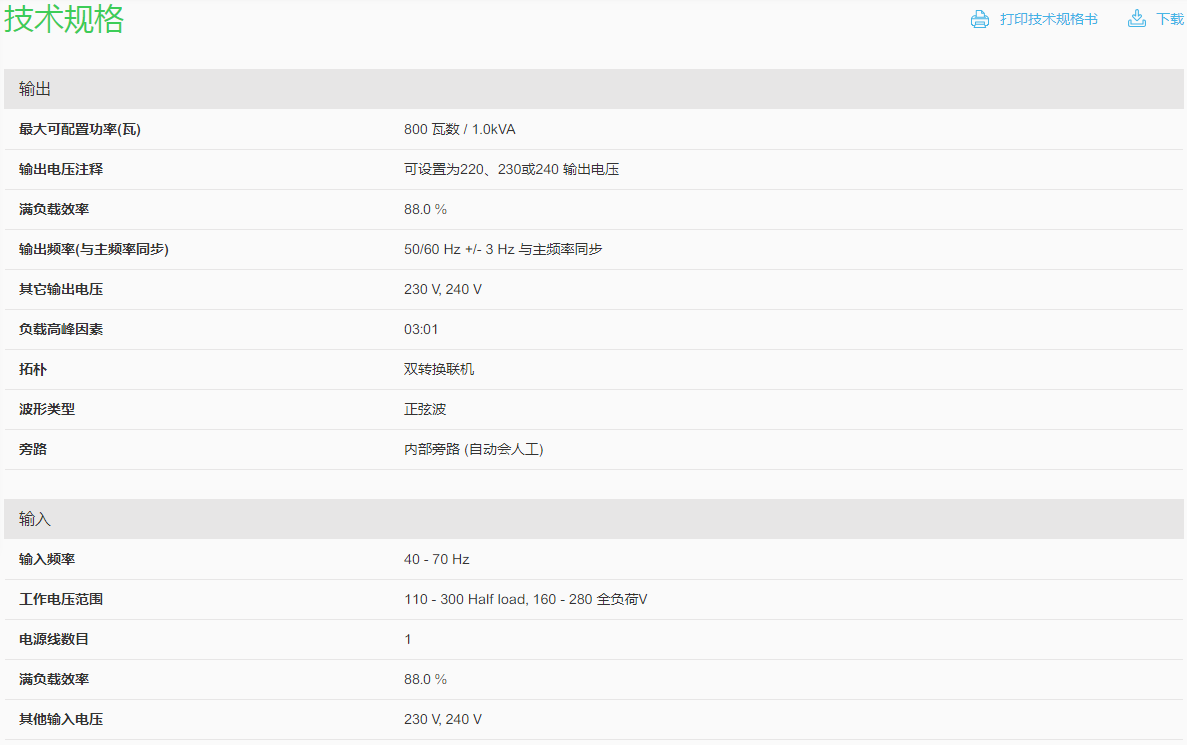Image resolution: width=1187 pixels, height=745 pixels.
Task: Click the 波形类型 value 正弦波
Action: [425, 409]
